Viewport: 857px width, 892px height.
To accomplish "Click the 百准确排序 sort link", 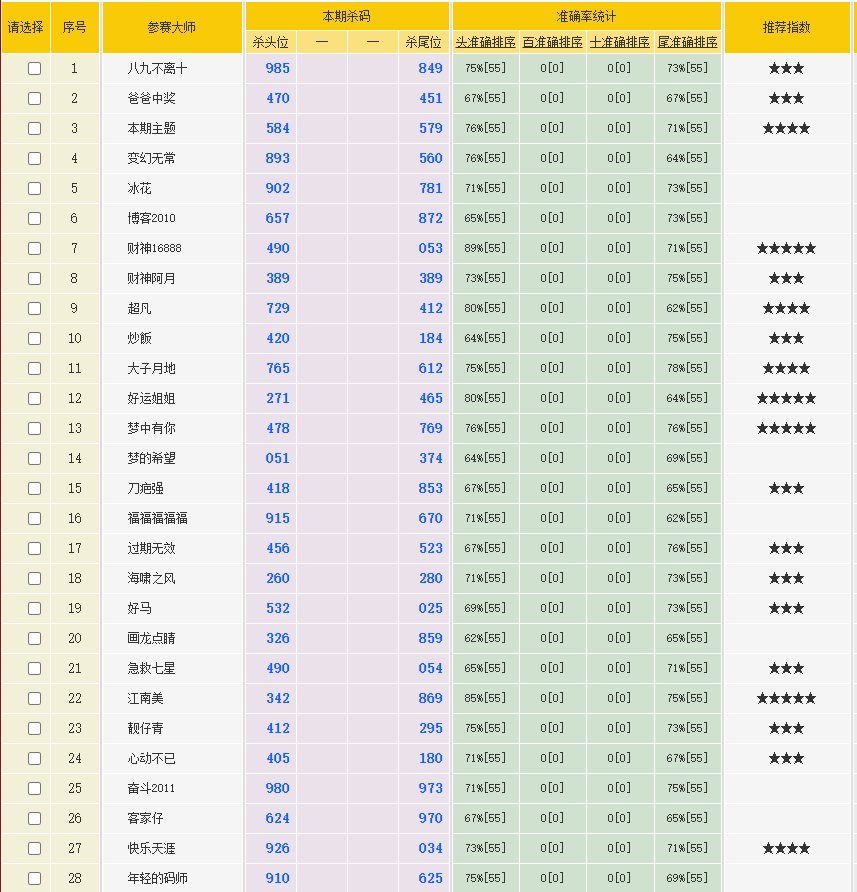I will [x=552, y=42].
